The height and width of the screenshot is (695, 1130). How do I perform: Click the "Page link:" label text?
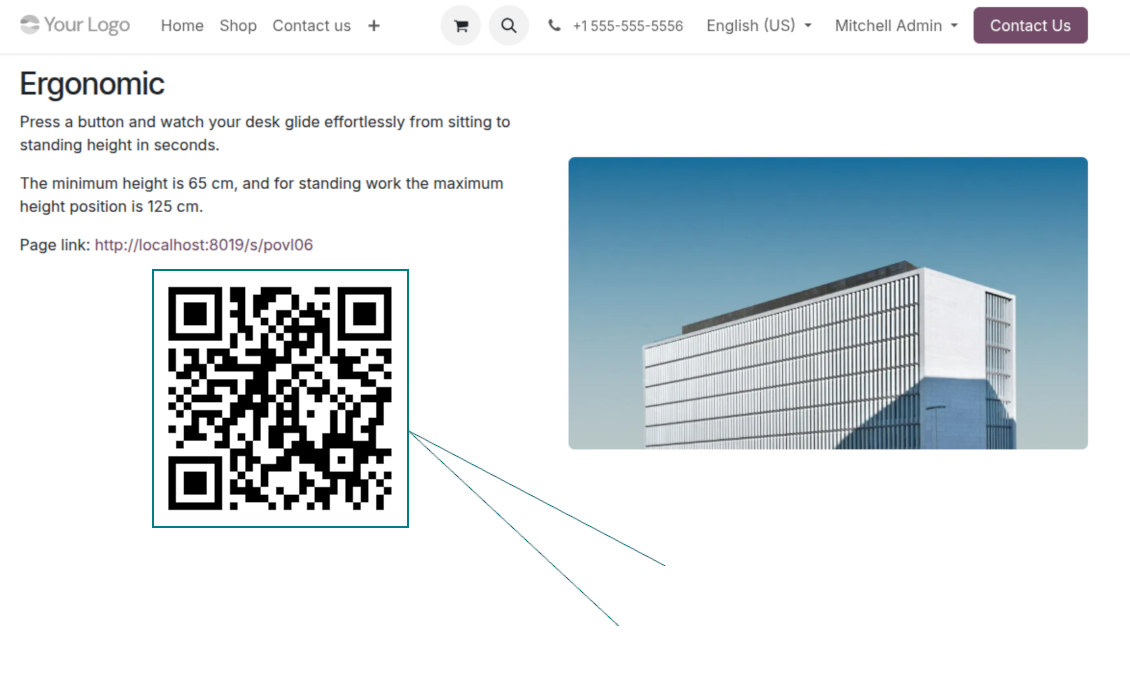pyautogui.click(x=54, y=245)
